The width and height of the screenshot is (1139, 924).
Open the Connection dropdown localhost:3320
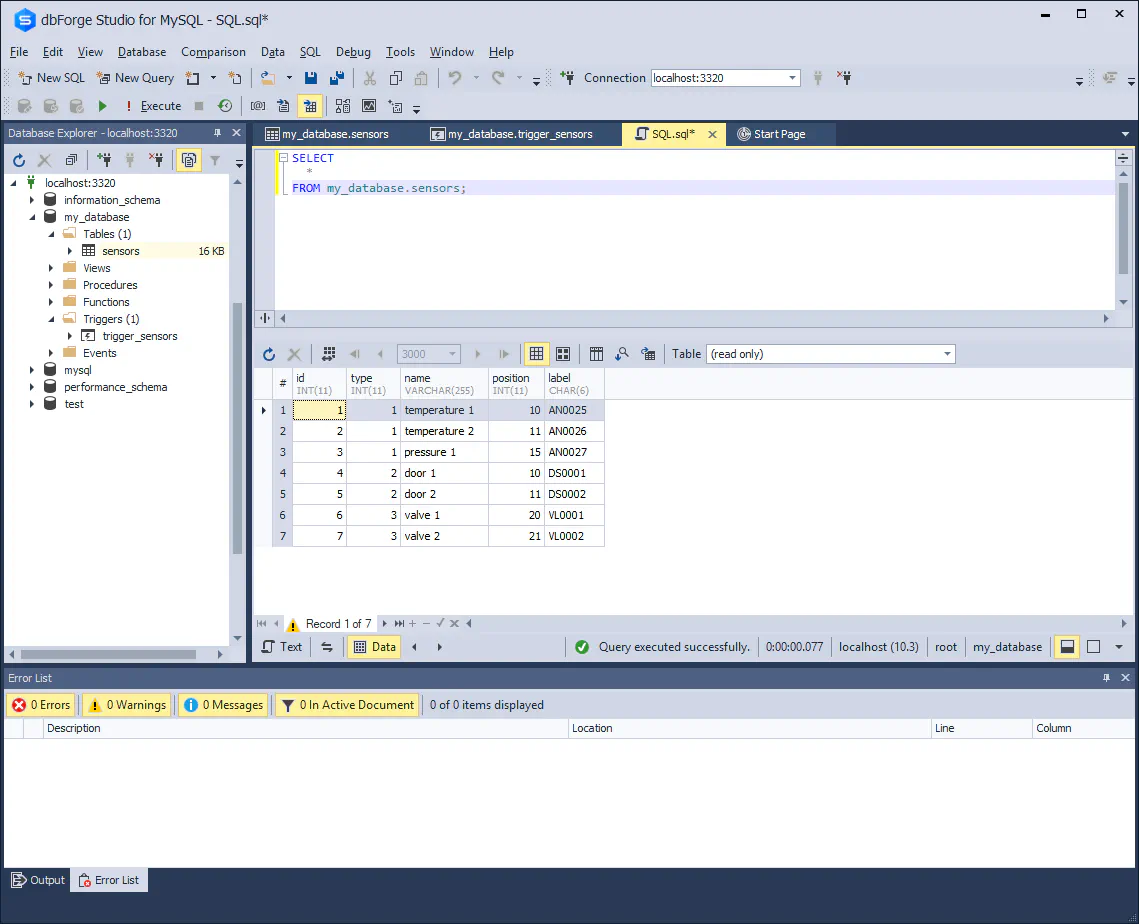click(793, 78)
